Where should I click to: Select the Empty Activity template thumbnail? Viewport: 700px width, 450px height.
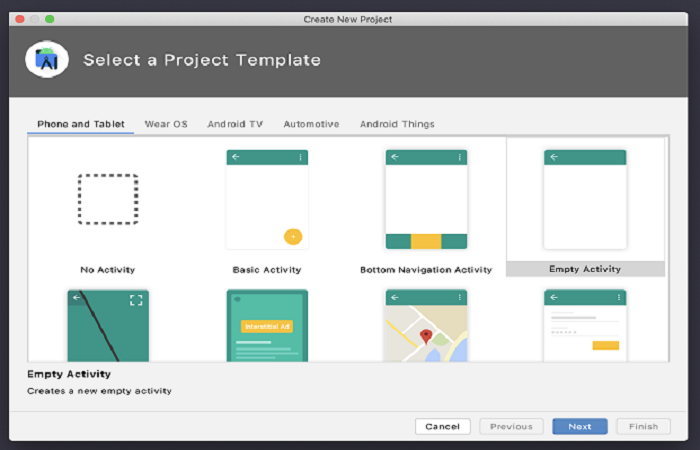(585, 199)
